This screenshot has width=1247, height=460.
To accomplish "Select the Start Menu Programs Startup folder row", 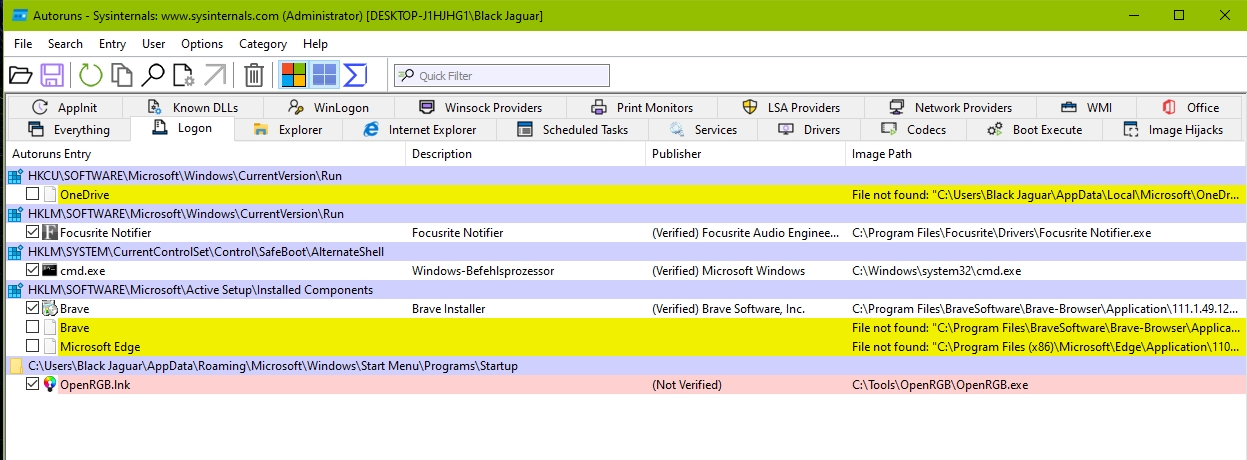I will pos(626,366).
